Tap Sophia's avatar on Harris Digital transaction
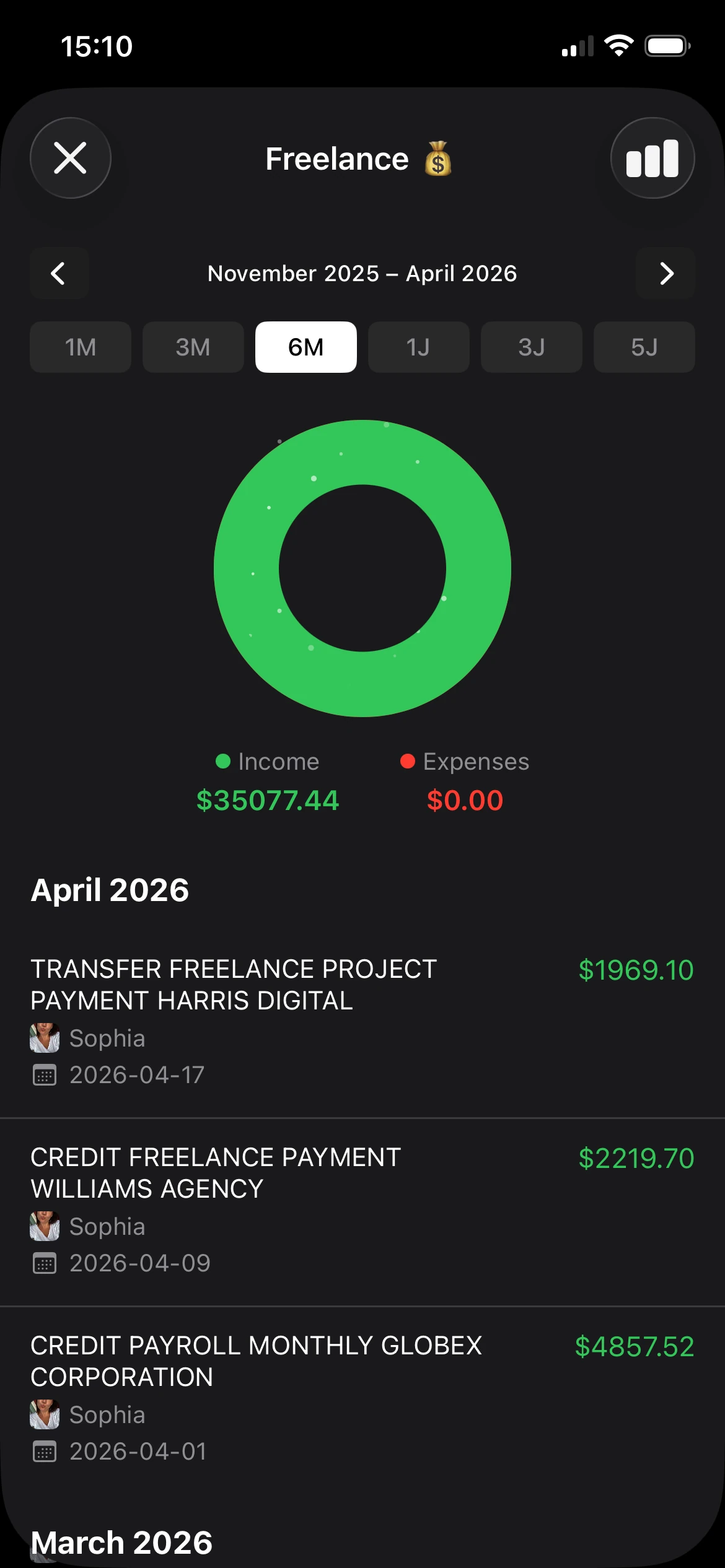The width and height of the screenshot is (725, 1568). point(45,1038)
